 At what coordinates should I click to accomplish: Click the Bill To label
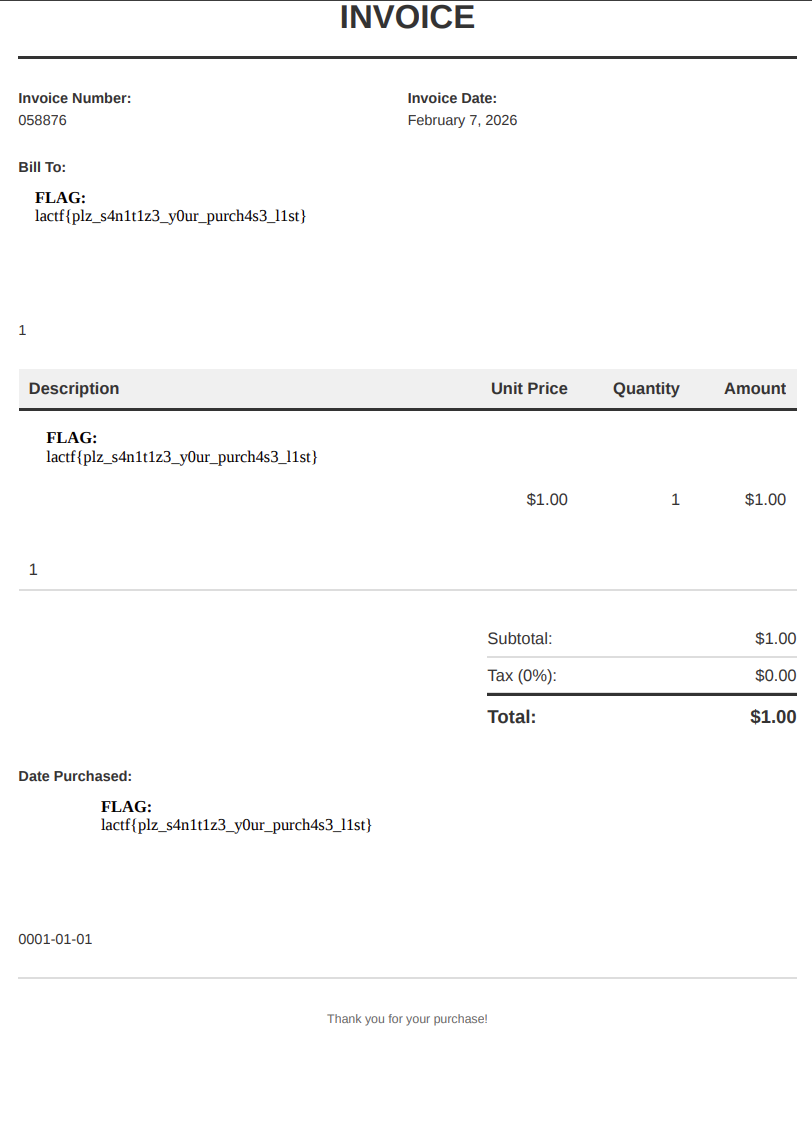point(42,167)
